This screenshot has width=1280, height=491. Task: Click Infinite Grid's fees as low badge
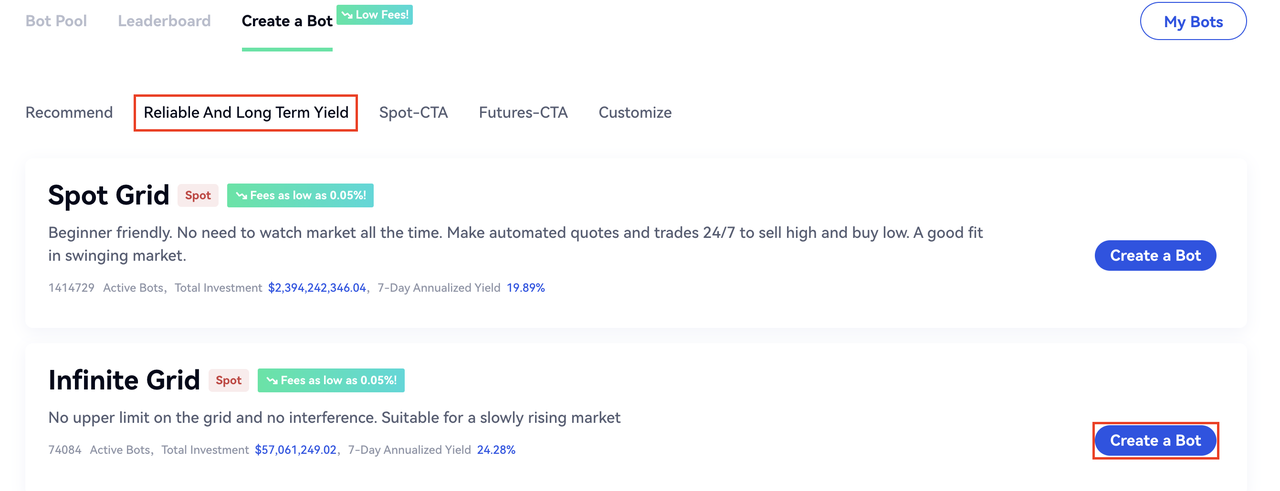tap(331, 380)
